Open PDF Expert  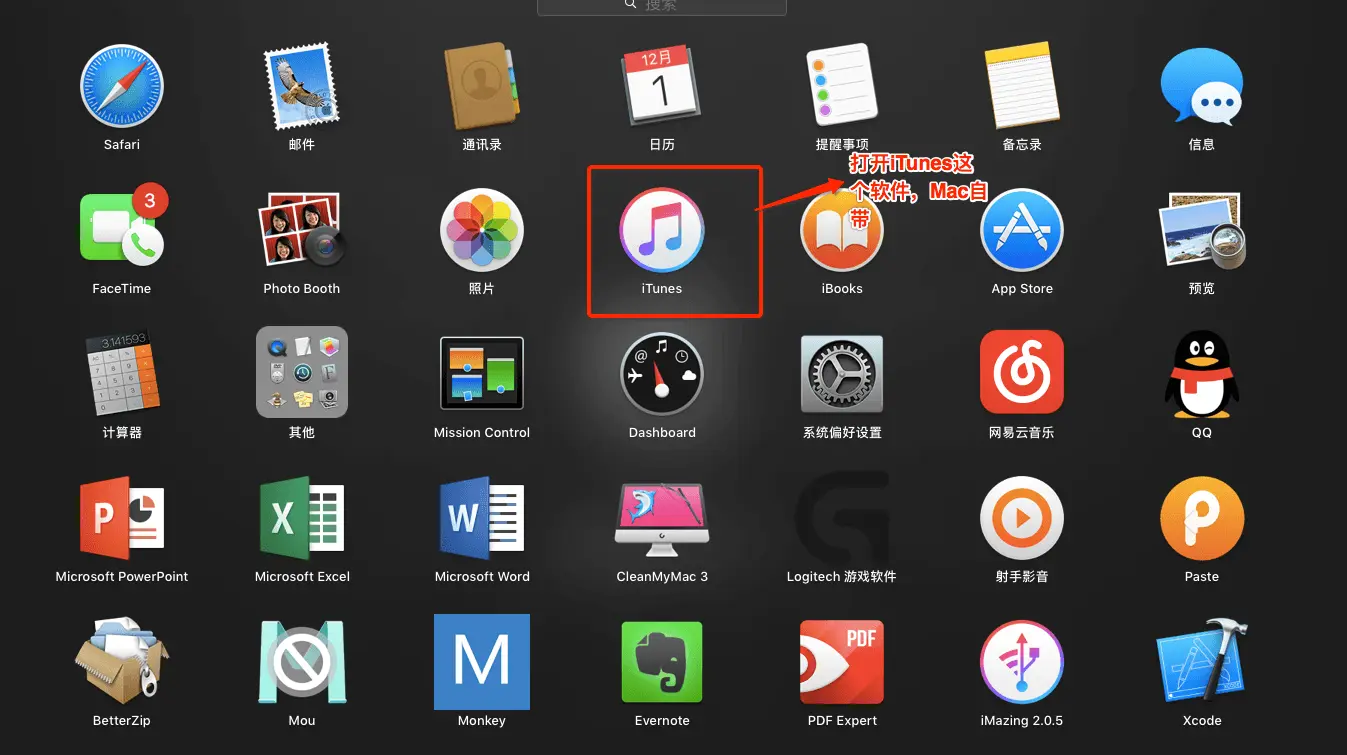842,662
